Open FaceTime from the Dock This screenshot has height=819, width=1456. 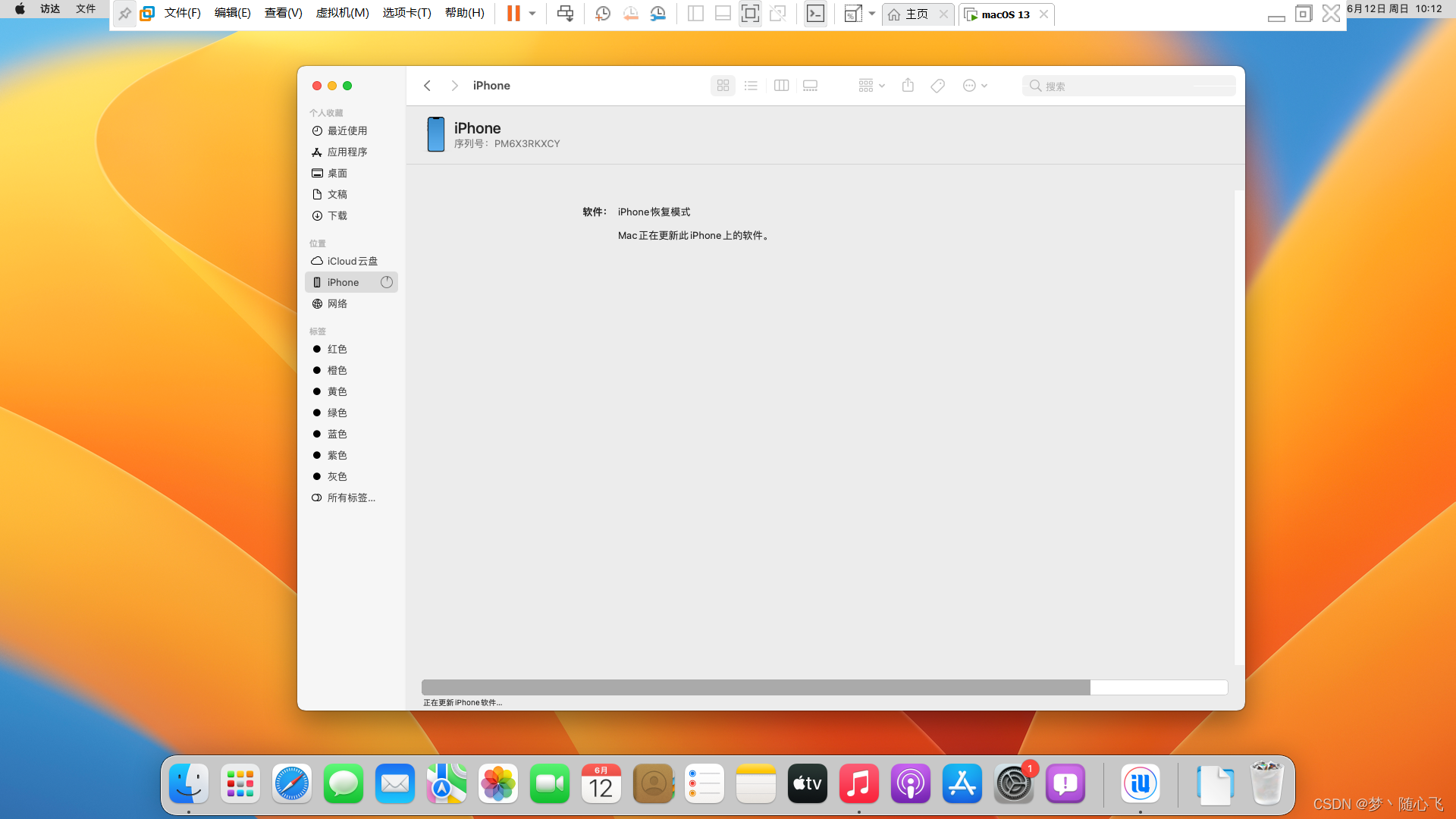pyautogui.click(x=550, y=784)
